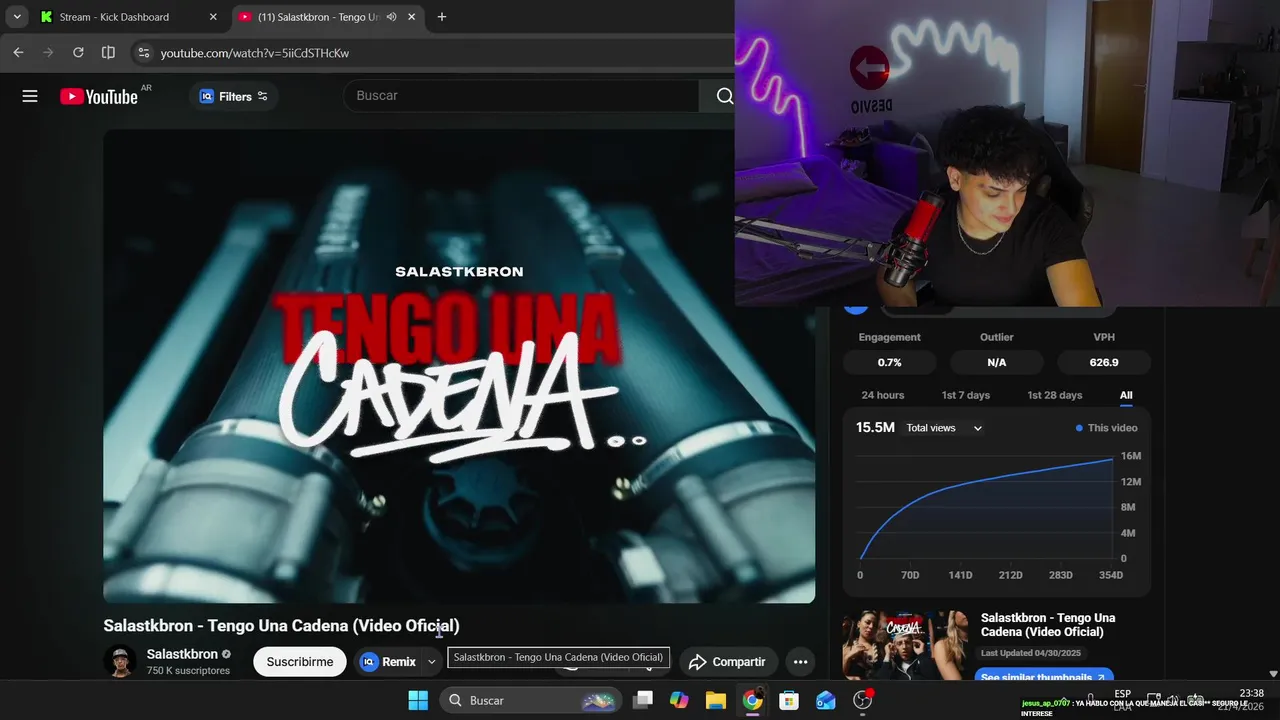Screen dimensions: 1280x720
Task: Open the Total views dropdown
Action: [944, 428]
